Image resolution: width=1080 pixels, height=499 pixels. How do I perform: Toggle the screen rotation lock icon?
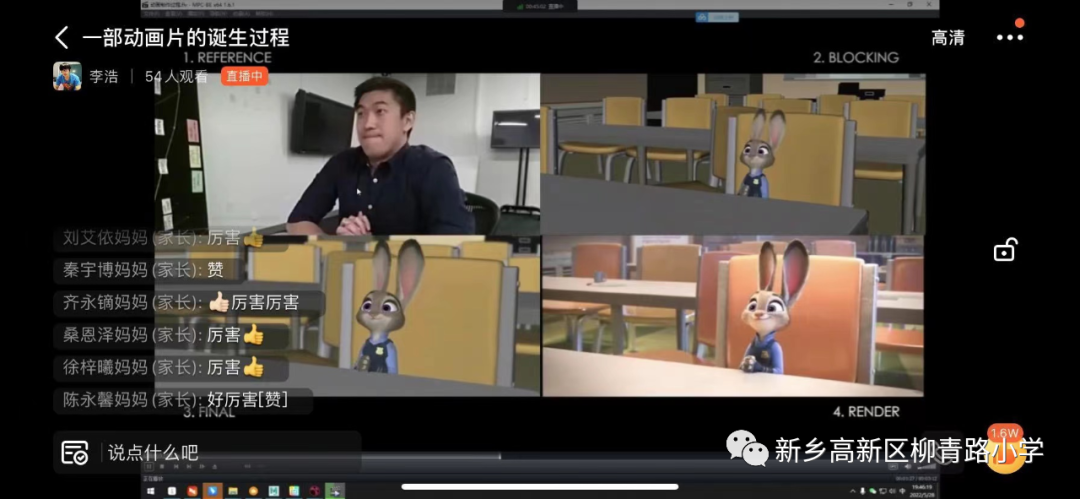click(x=1005, y=250)
